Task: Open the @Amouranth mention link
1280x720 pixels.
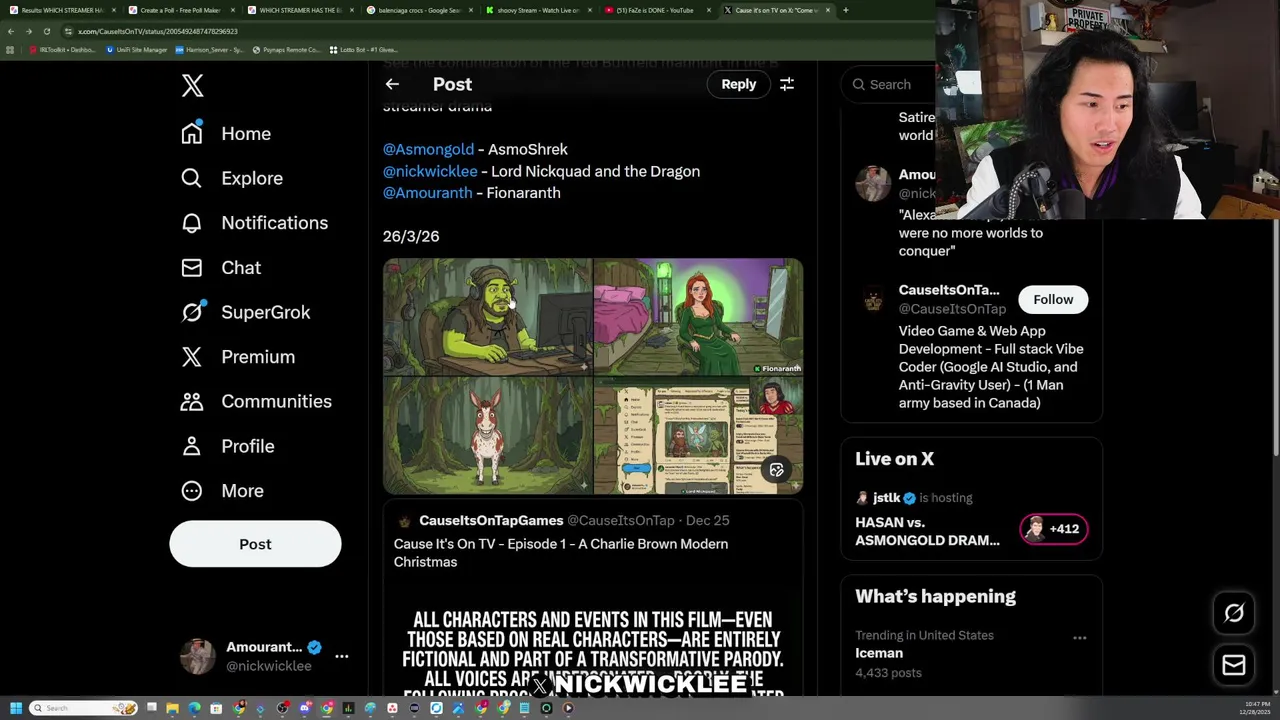Action: pyautogui.click(x=427, y=193)
